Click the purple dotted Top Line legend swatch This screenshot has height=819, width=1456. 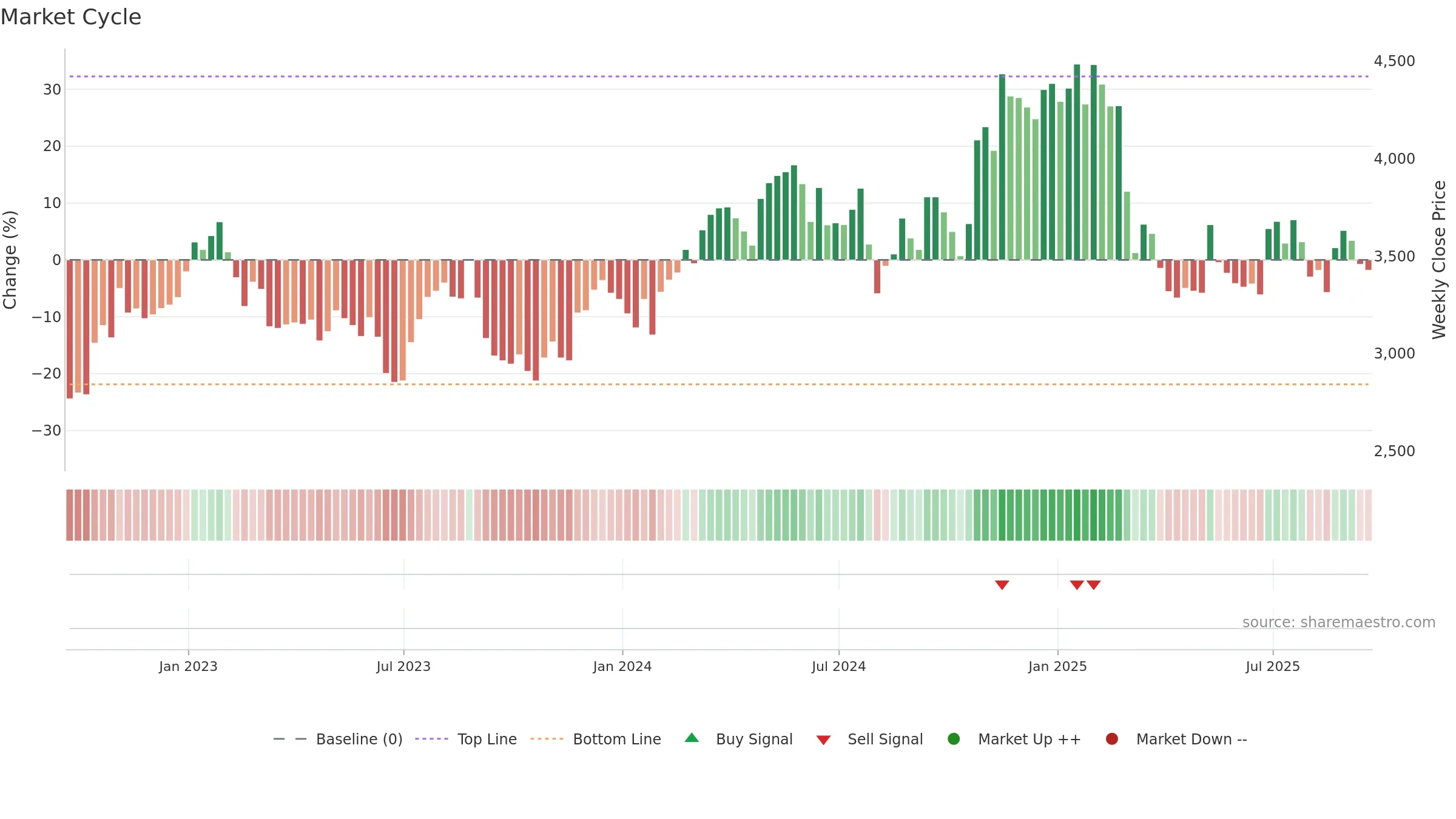click(x=431, y=739)
